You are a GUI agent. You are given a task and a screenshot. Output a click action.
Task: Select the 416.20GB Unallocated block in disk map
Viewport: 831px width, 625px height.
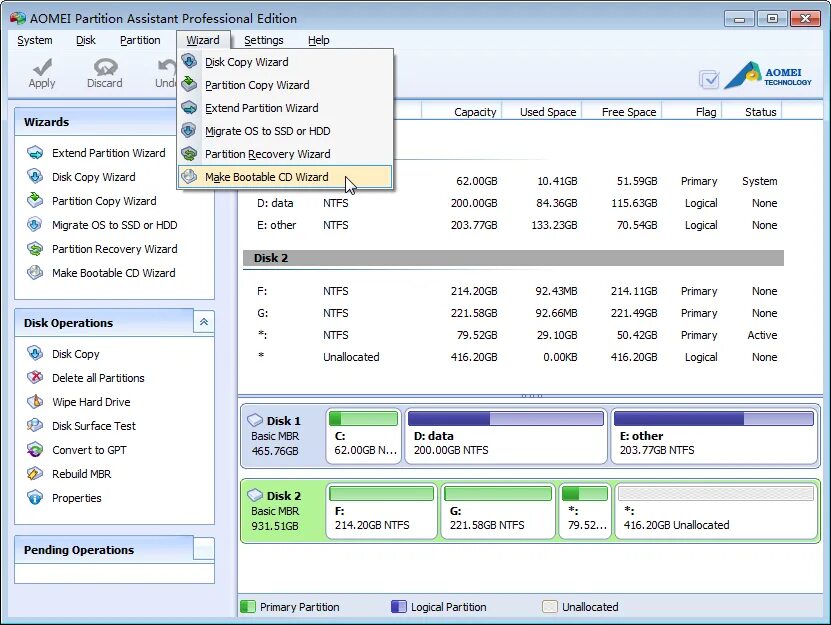716,510
